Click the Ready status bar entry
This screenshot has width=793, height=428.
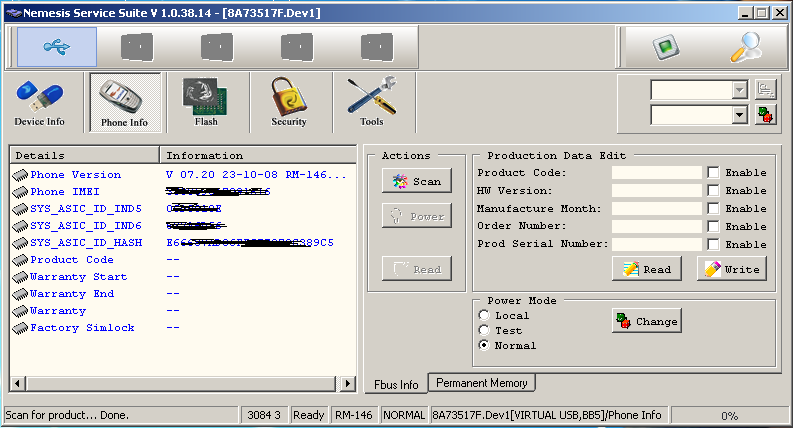309,415
